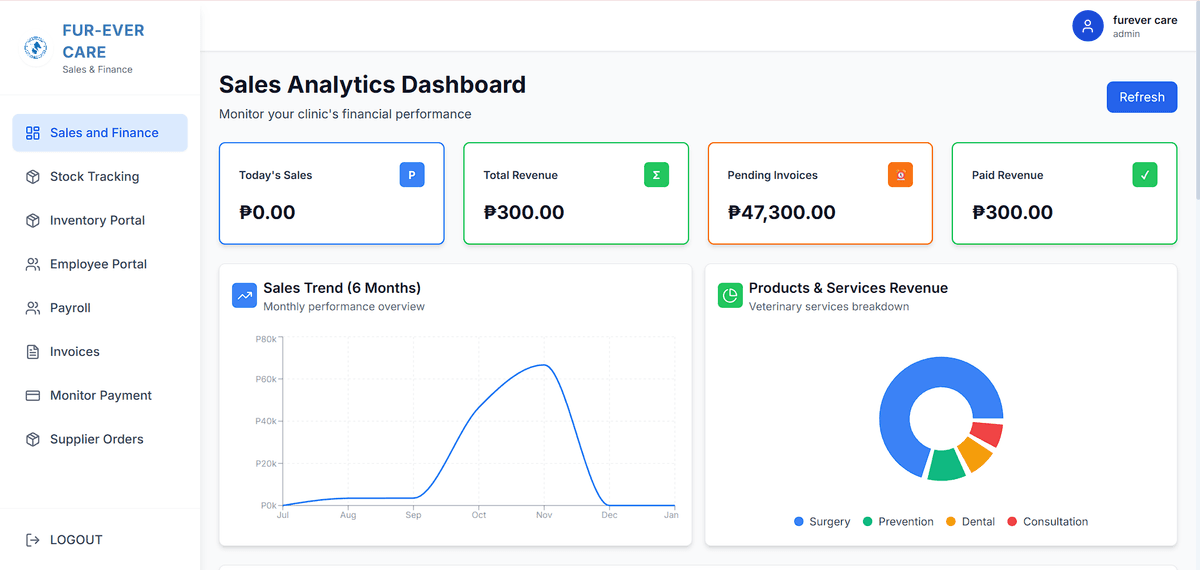The height and width of the screenshot is (570, 1200).
Task: Click the peso icon on Today's Sales
Action: click(412, 175)
